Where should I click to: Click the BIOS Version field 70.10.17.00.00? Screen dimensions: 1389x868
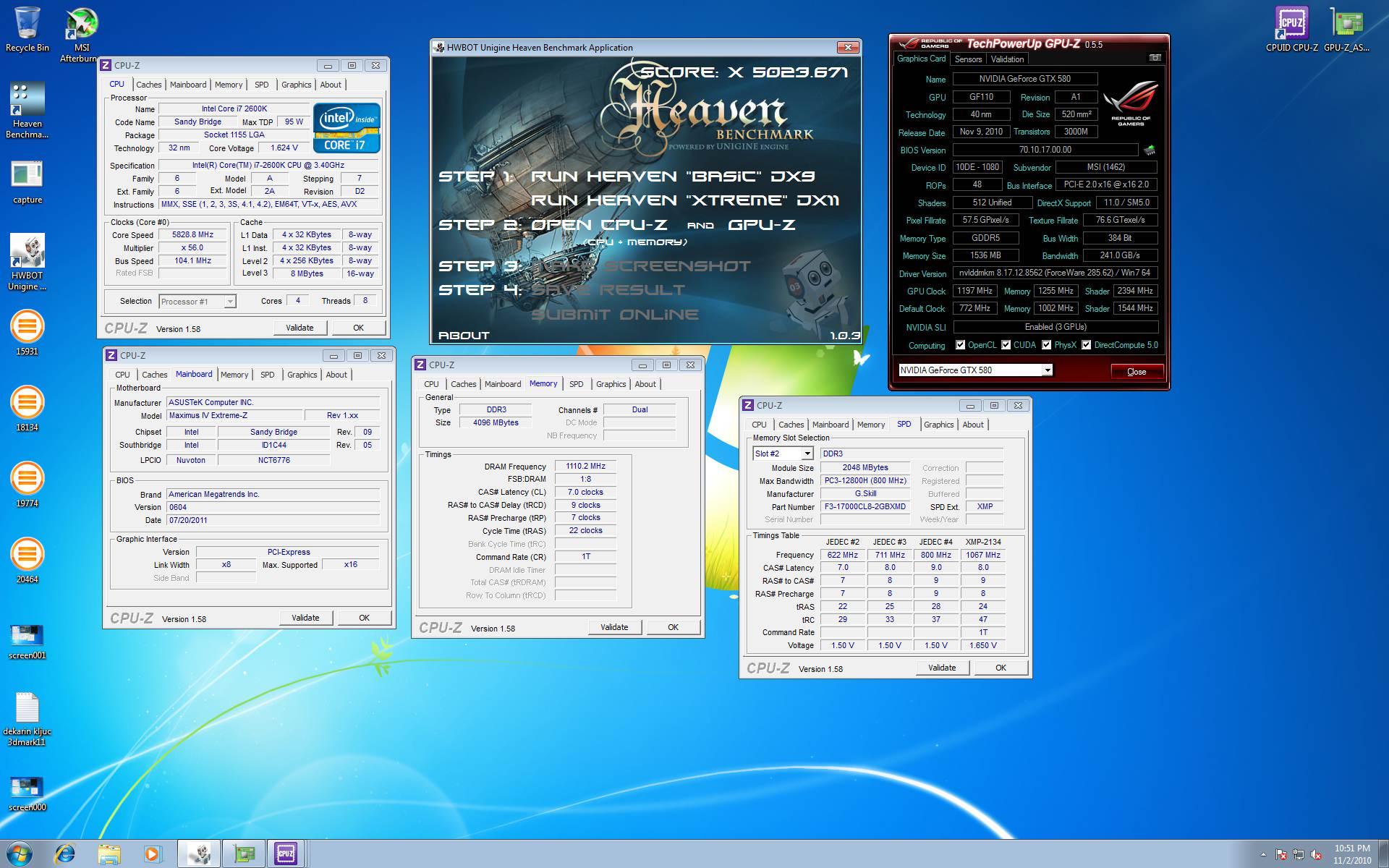(1045, 150)
